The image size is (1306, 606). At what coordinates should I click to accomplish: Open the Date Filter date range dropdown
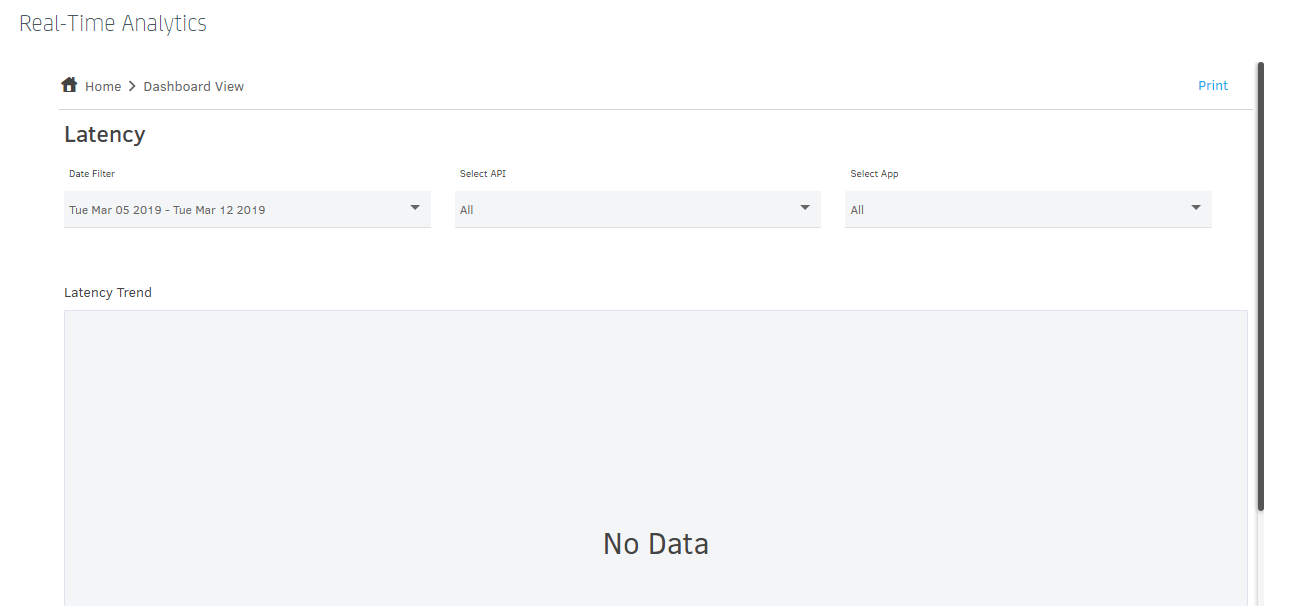tap(247, 209)
